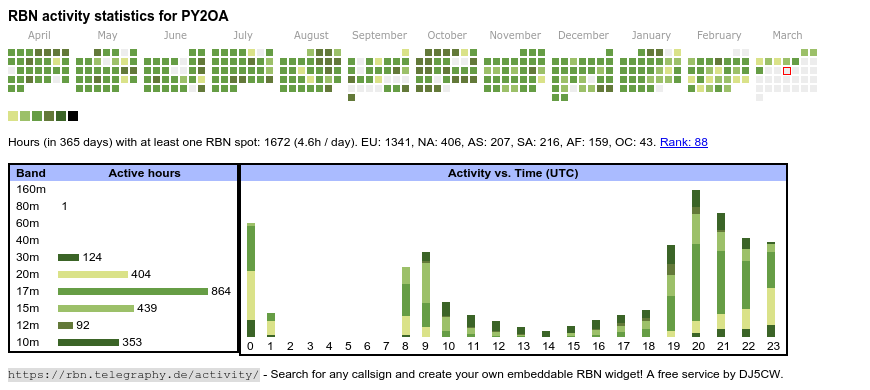
Task: Click the stacked bar for hour 8
Action: click(406, 302)
